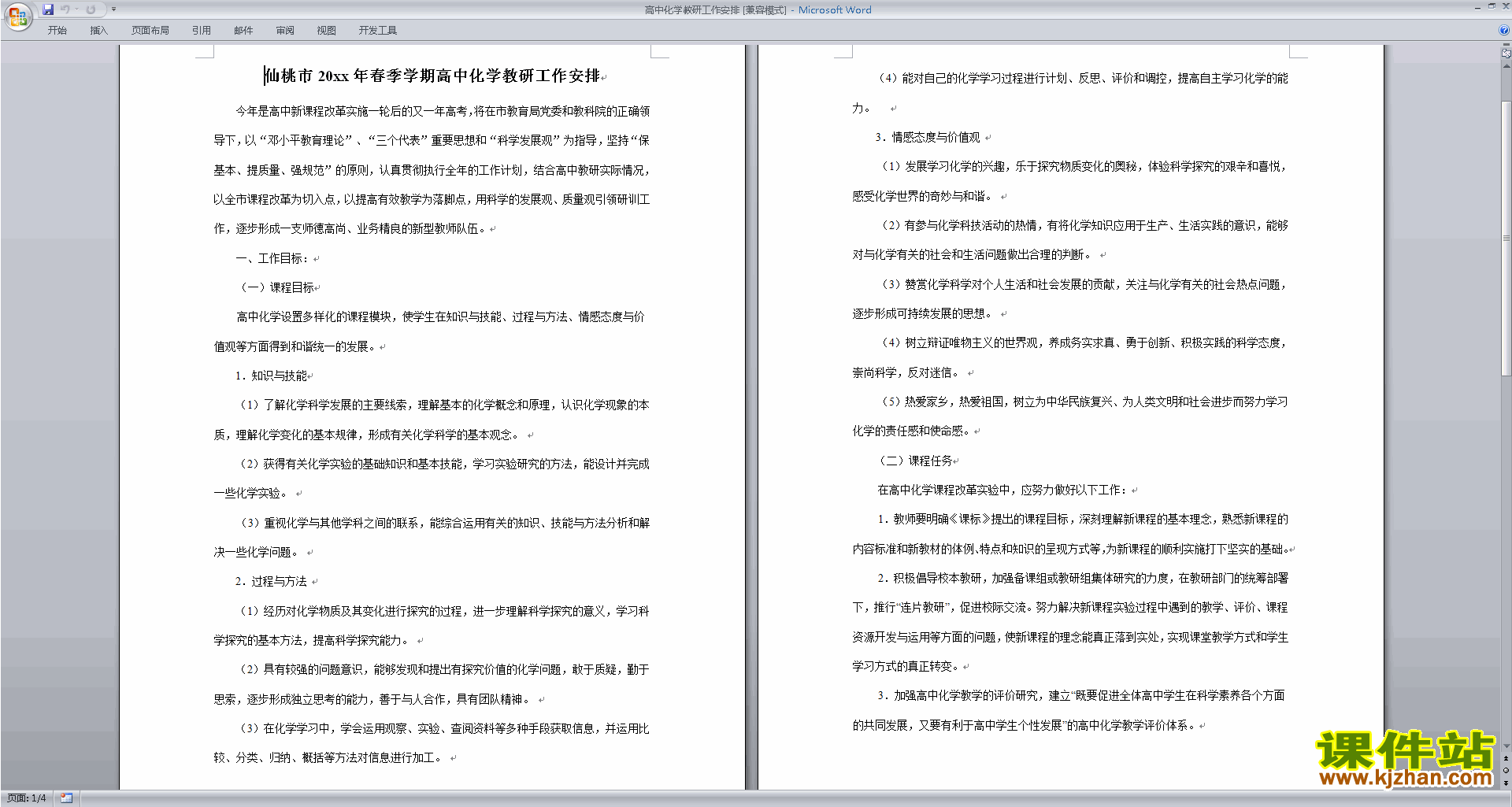
Task: Open the 开始 ribbon tab
Action: pos(57,30)
